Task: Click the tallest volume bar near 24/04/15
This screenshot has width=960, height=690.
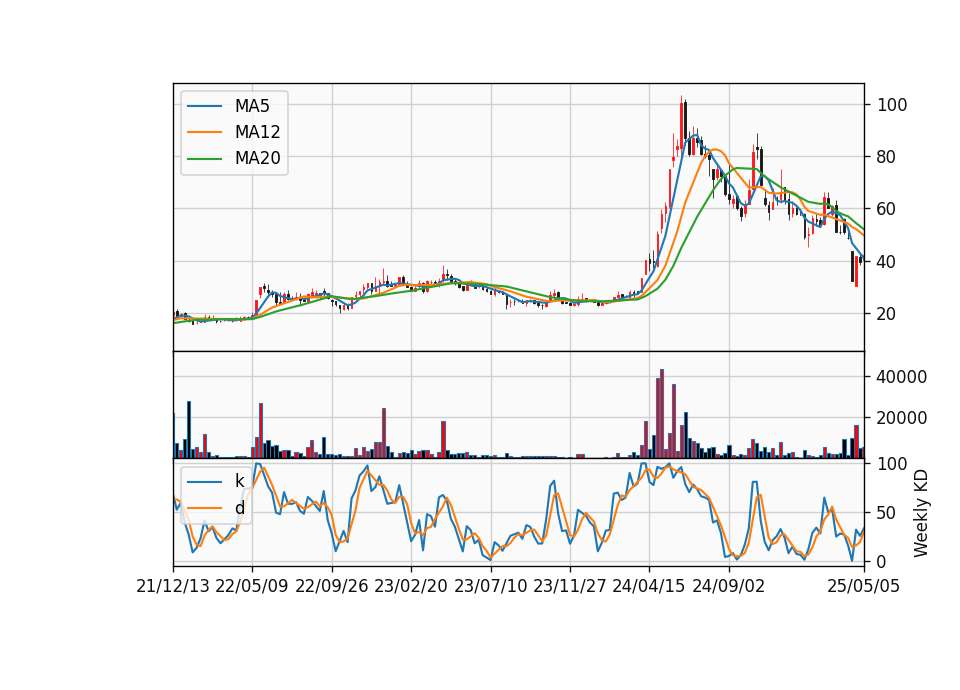Action: [x=662, y=414]
